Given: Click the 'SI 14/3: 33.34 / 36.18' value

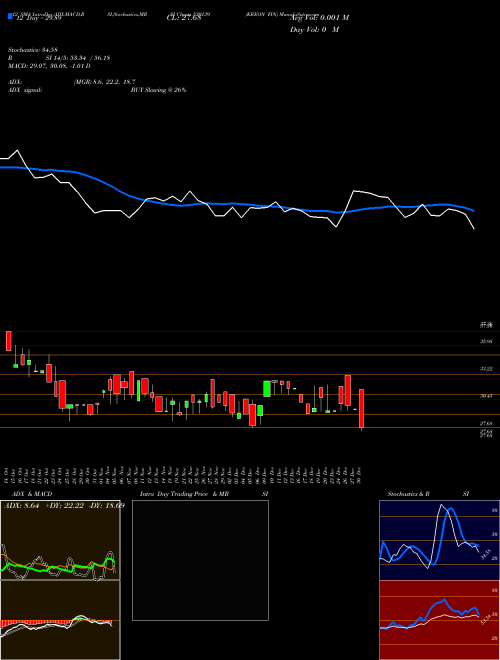Looking at the screenshot, I should pos(78,58).
